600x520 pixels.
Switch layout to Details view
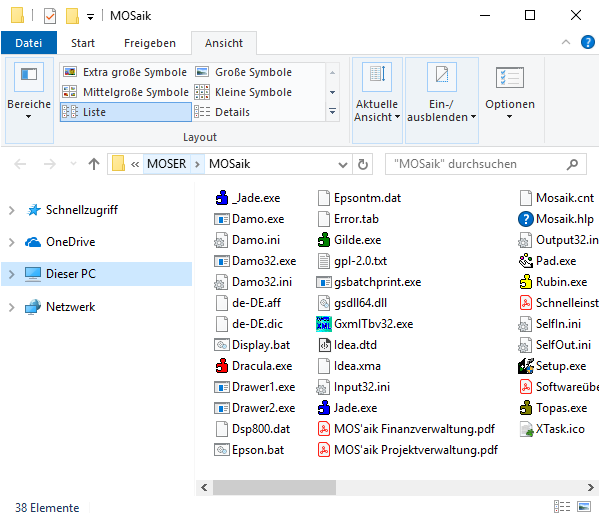click(x=232, y=112)
